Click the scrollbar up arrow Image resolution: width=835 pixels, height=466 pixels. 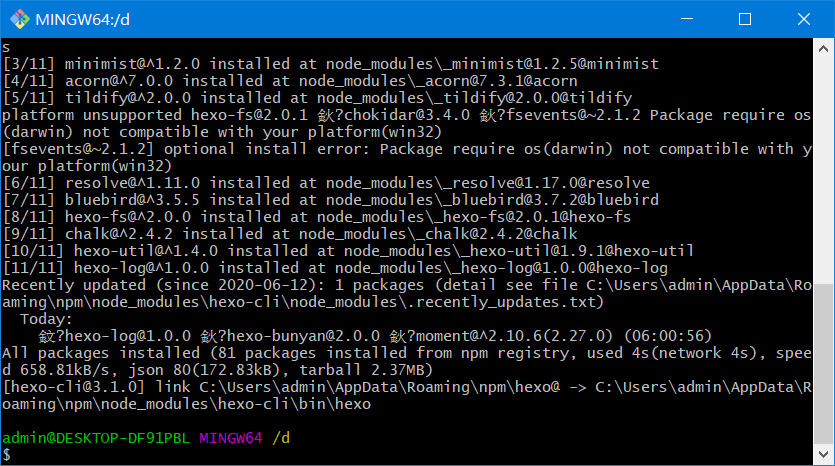tap(823, 48)
